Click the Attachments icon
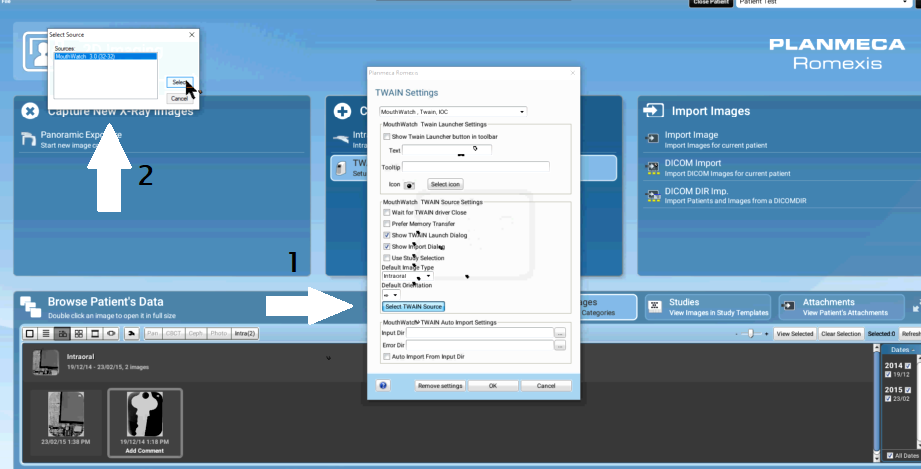The height and width of the screenshot is (469, 921). (x=789, y=306)
